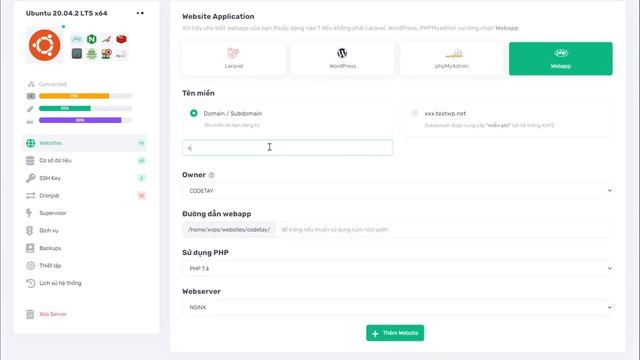Image resolution: width=640 pixels, height=360 pixels.
Task: Focus the domain name input field
Action: tap(287, 148)
